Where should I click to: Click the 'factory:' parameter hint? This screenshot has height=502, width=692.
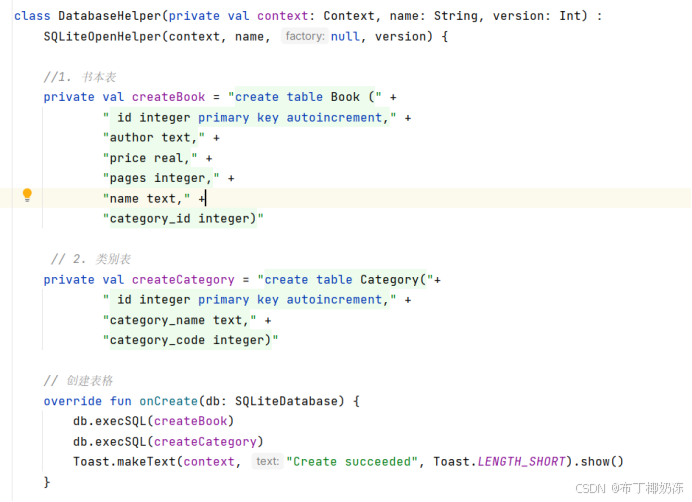pos(305,36)
